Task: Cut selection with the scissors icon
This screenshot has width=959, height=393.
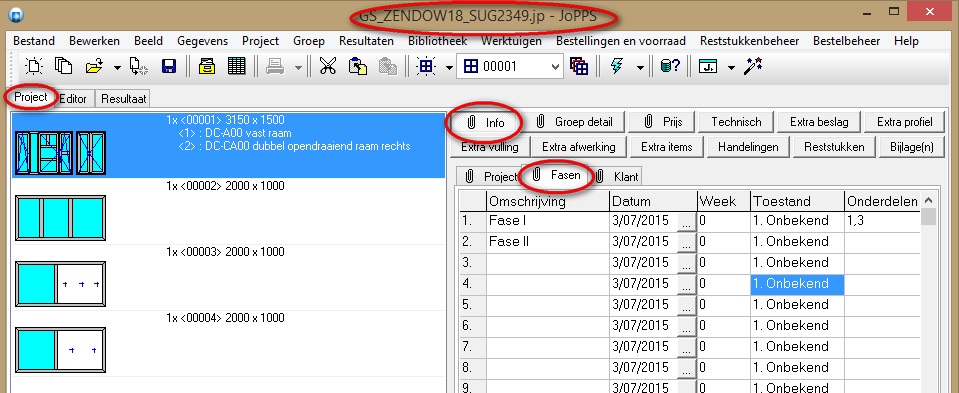Action: 328,66
